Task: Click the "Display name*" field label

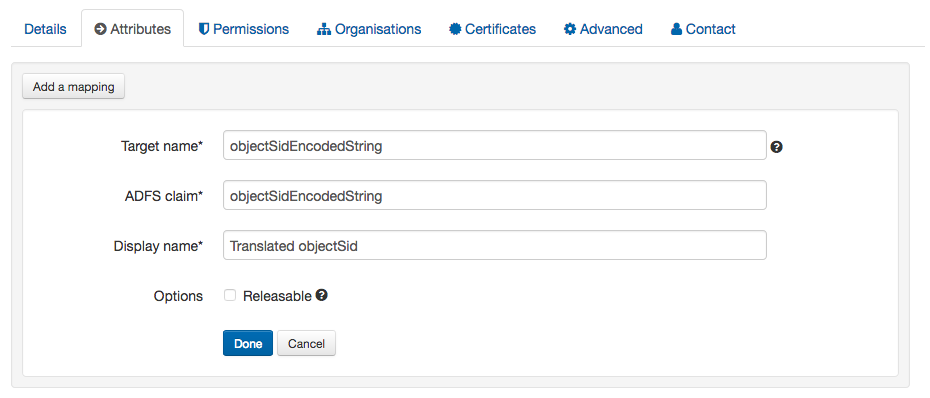Action: pos(158,246)
